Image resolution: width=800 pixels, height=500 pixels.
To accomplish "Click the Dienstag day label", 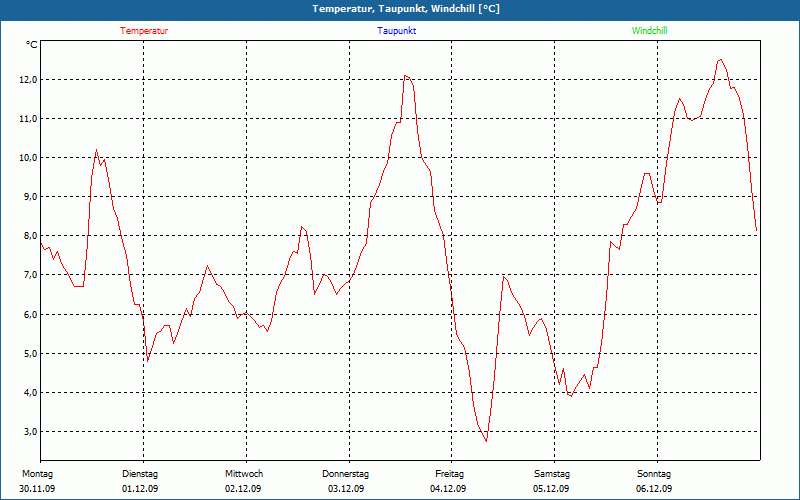I will coord(140,474).
